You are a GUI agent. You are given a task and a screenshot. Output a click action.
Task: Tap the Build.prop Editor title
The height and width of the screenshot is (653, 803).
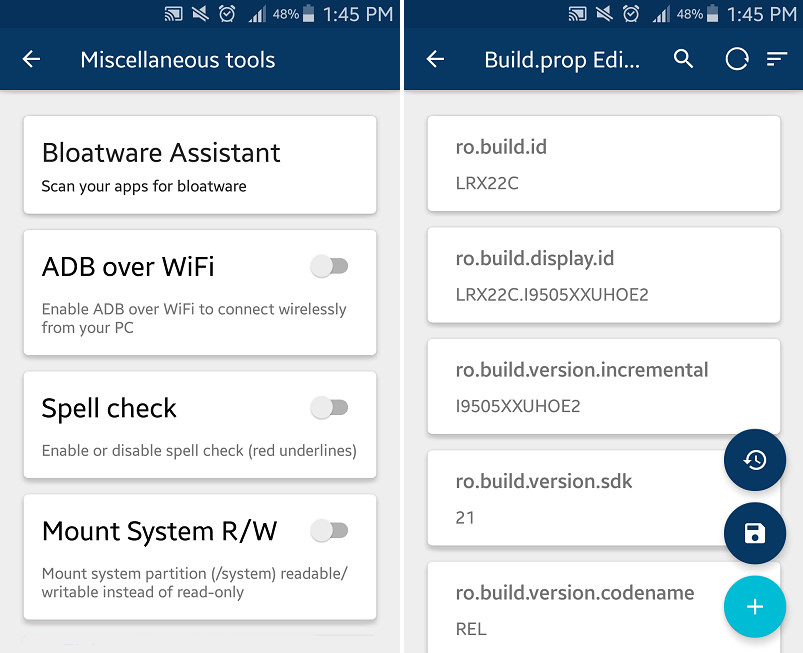tap(562, 59)
